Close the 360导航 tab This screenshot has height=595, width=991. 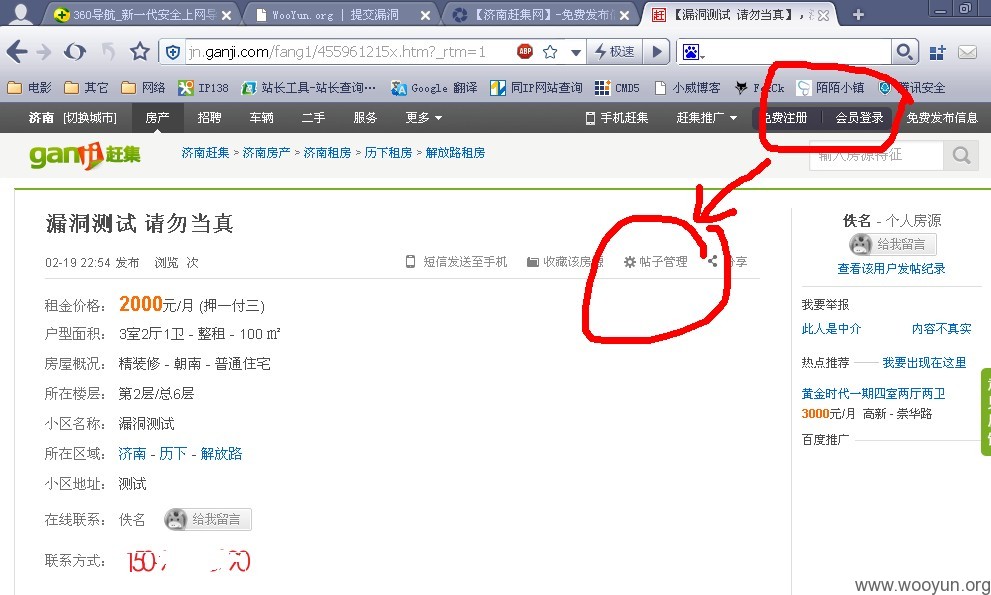(226, 15)
